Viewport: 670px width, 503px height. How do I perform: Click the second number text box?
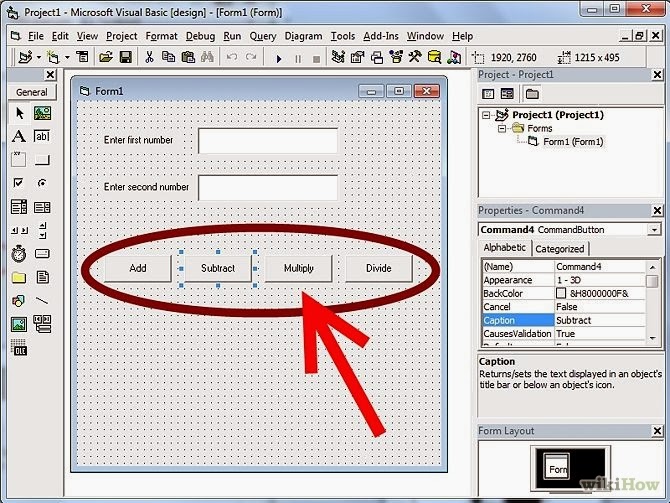click(268, 188)
